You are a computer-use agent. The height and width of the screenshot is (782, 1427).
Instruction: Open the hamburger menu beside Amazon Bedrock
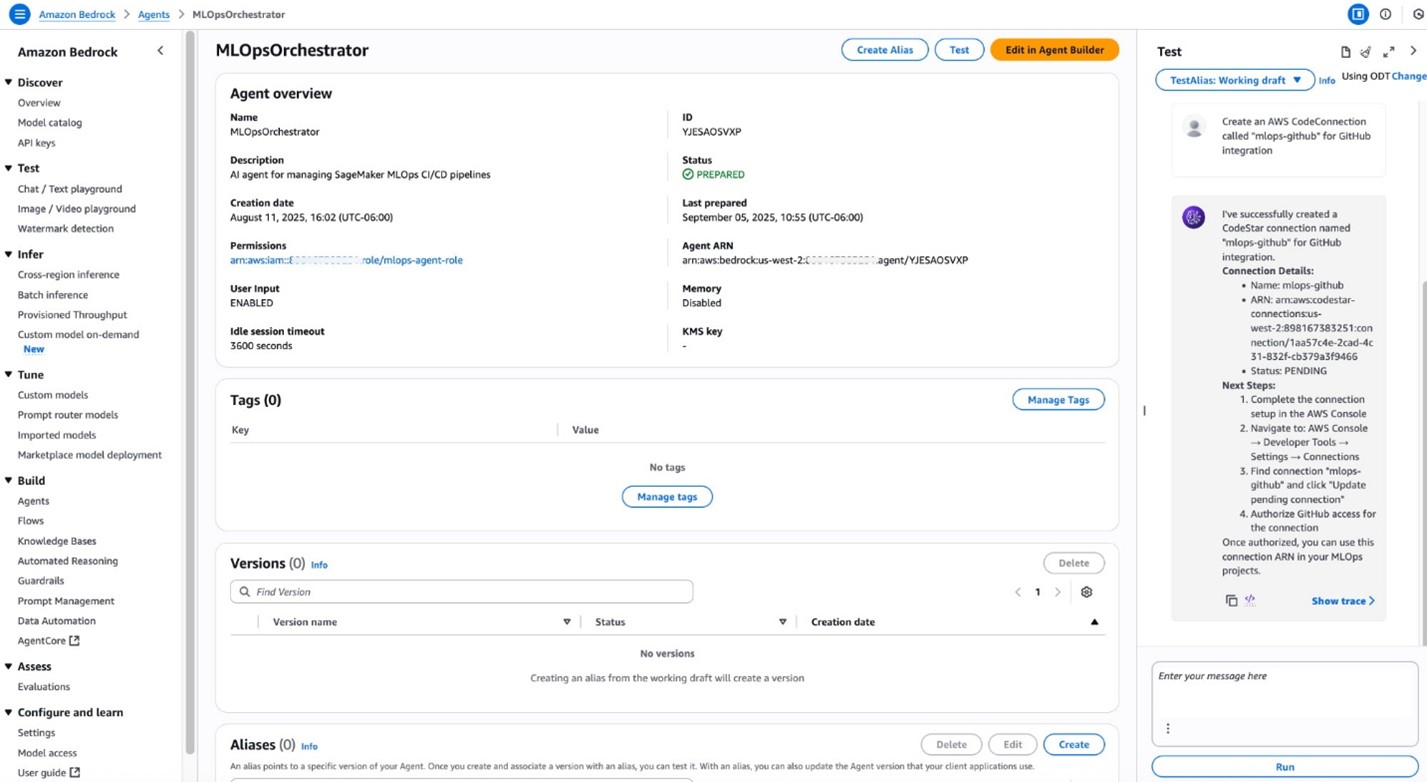[x=19, y=14]
